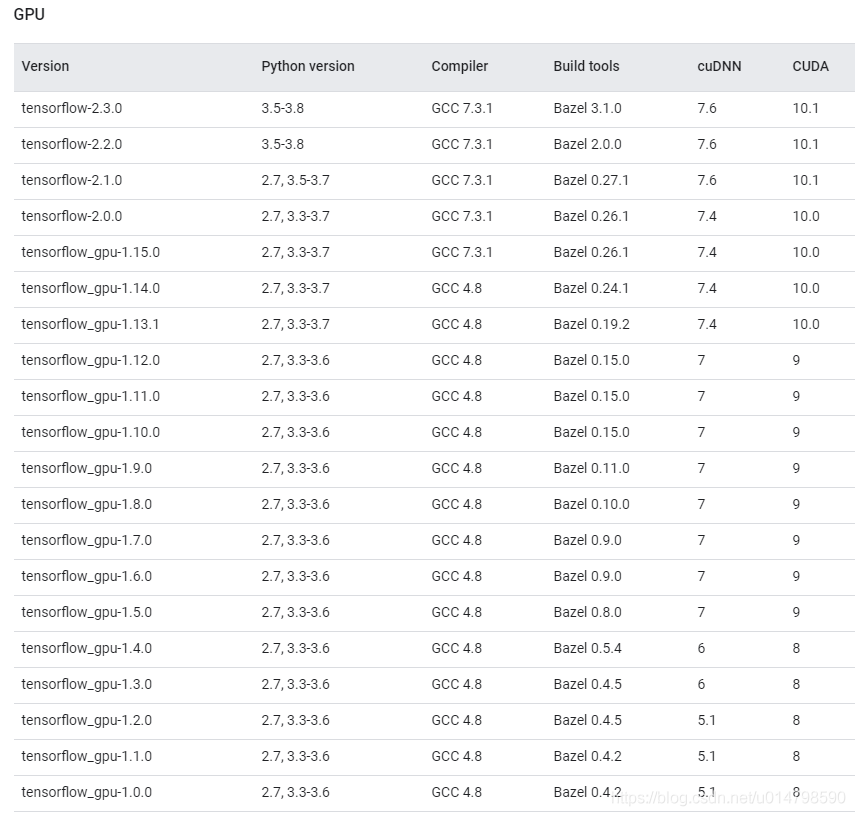Click the tensorflow-2.1.0 version cell
Viewport: 855px width, 816px height.
coord(71,180)
